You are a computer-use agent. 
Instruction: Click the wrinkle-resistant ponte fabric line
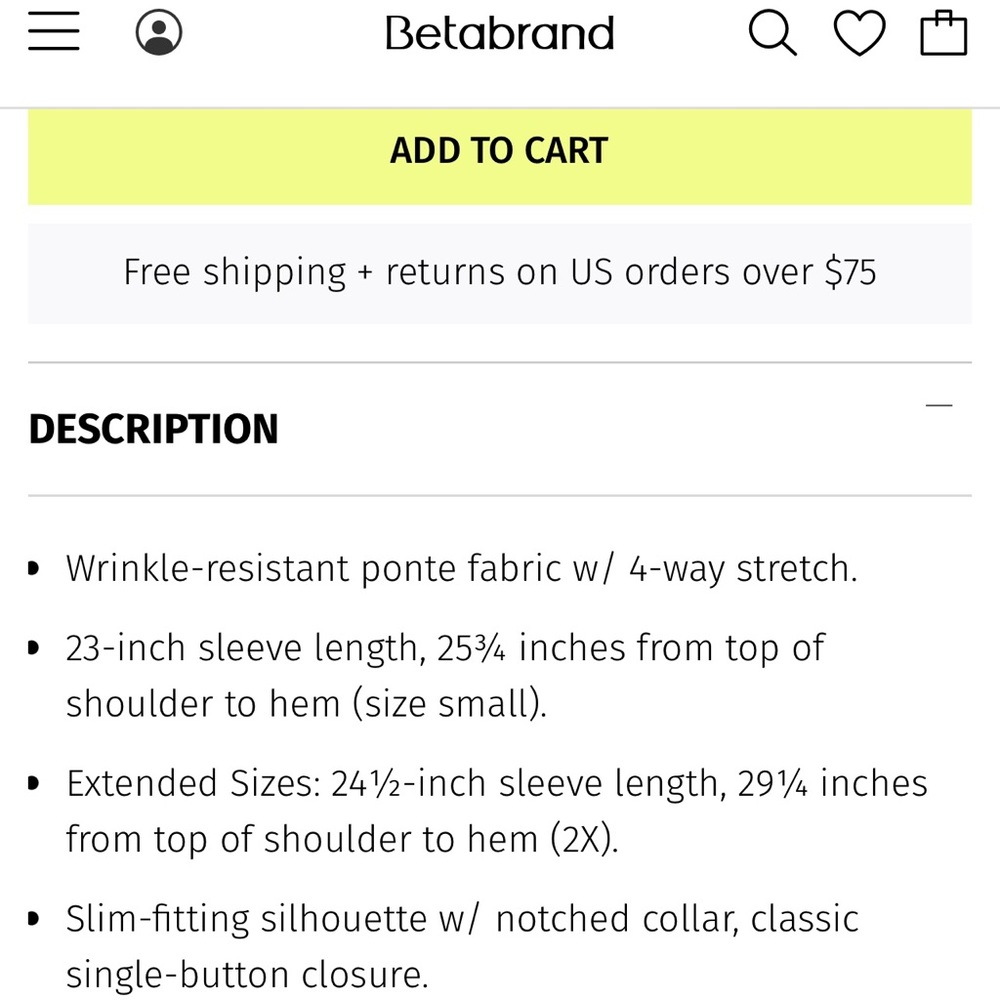click(x=461, y=568)
